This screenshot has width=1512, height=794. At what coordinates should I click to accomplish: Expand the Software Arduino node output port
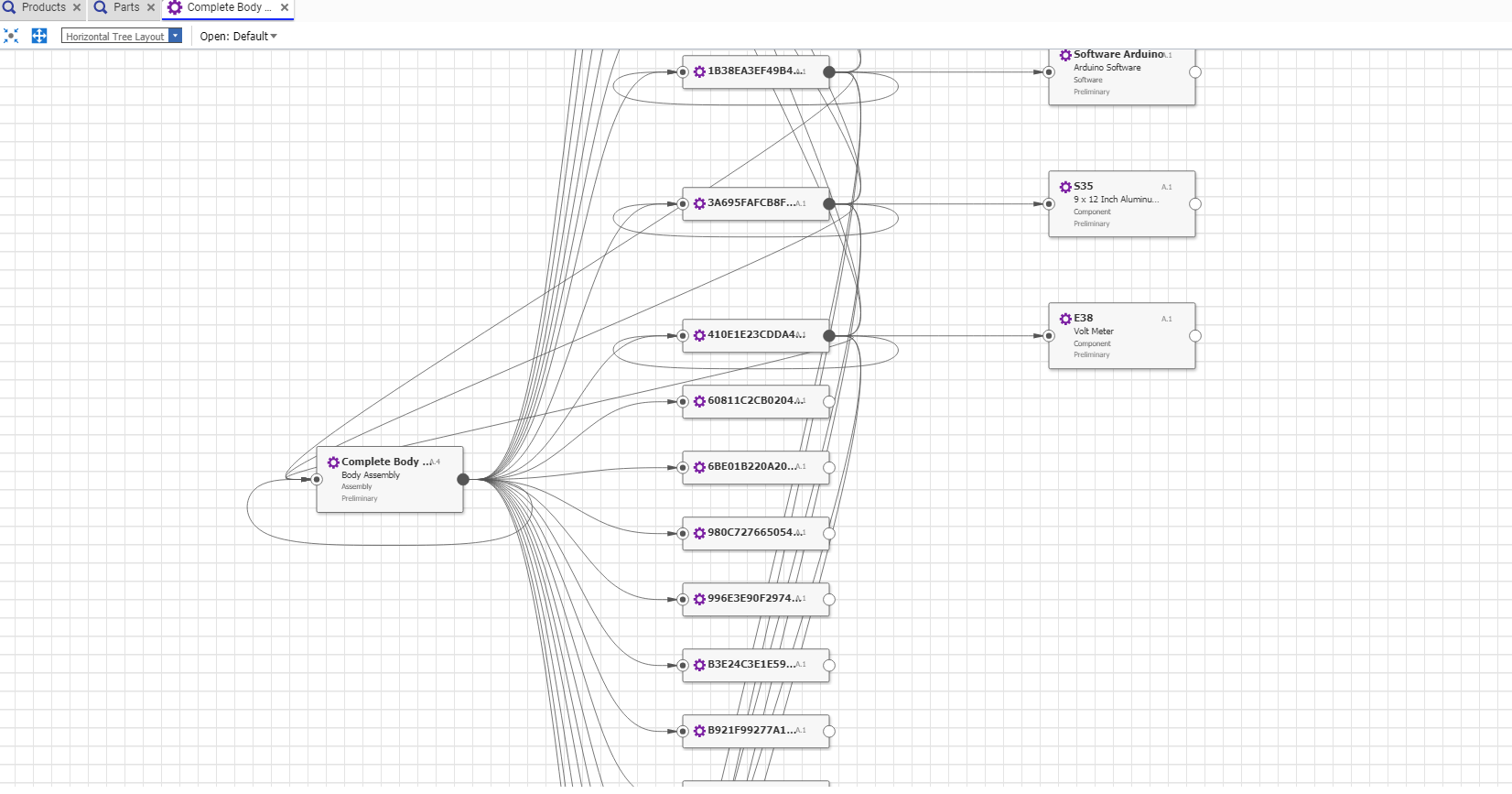(1195, 71)
